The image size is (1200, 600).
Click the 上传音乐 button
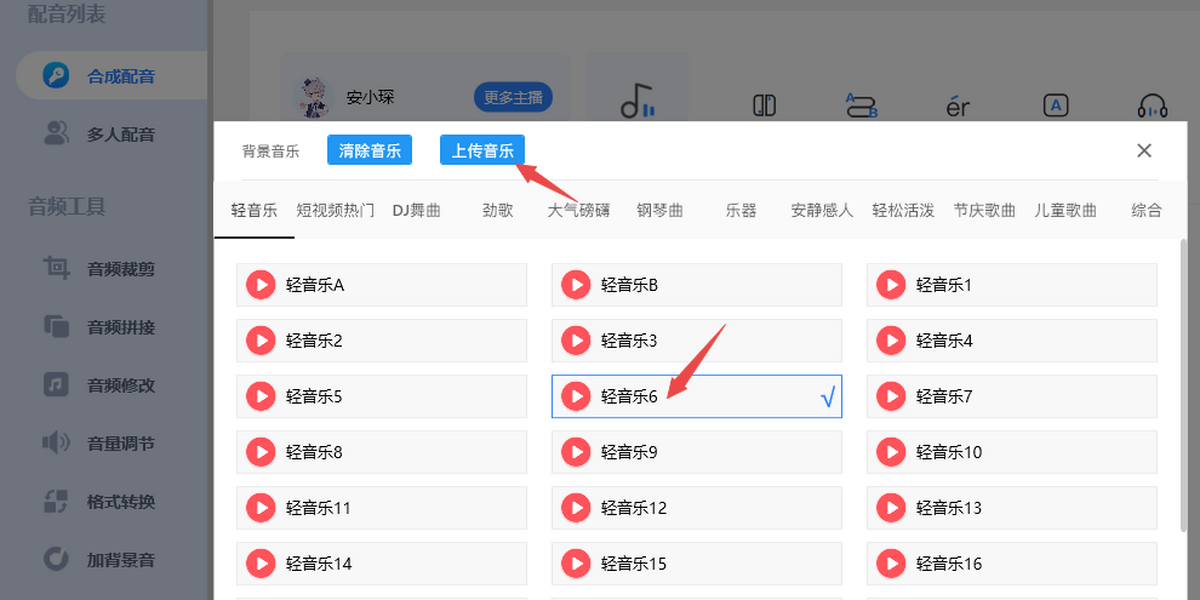click(x=483, y=151)
